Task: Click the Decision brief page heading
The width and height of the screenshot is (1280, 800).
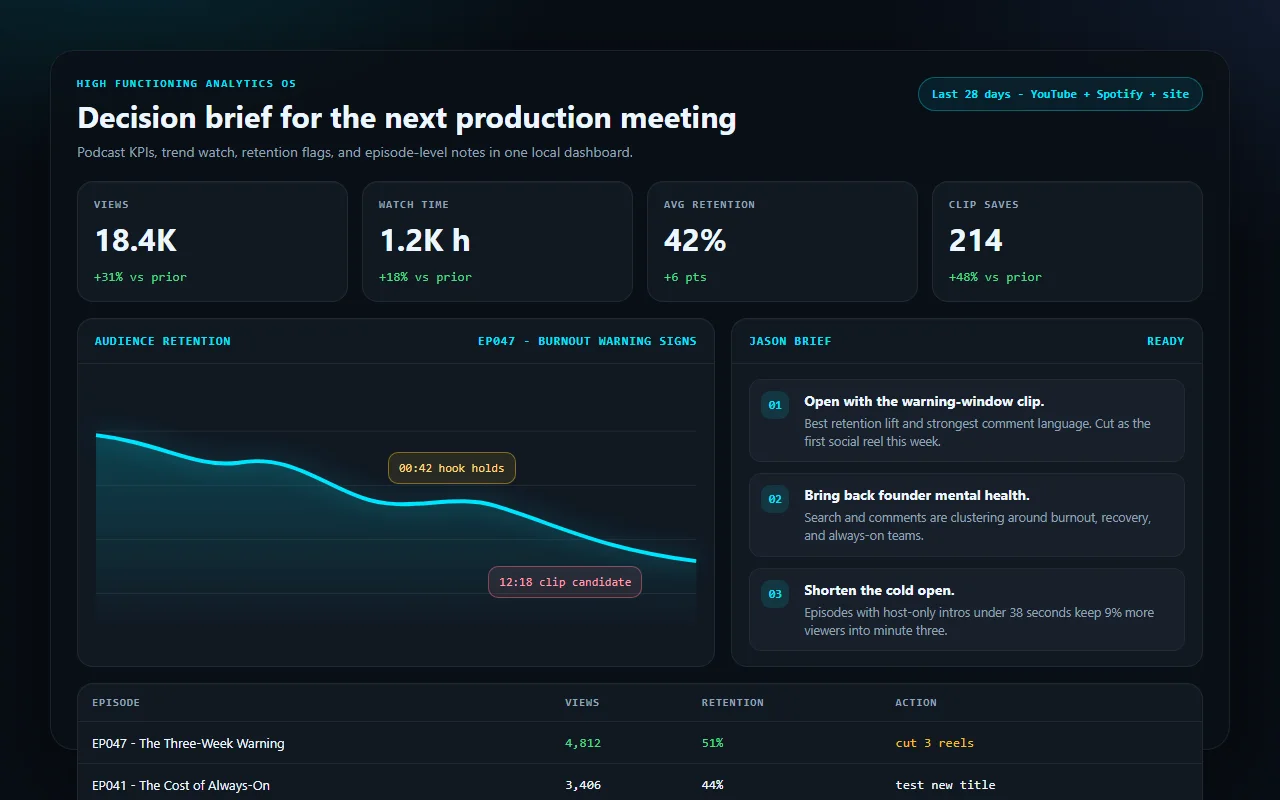Action: pos(407,118)
